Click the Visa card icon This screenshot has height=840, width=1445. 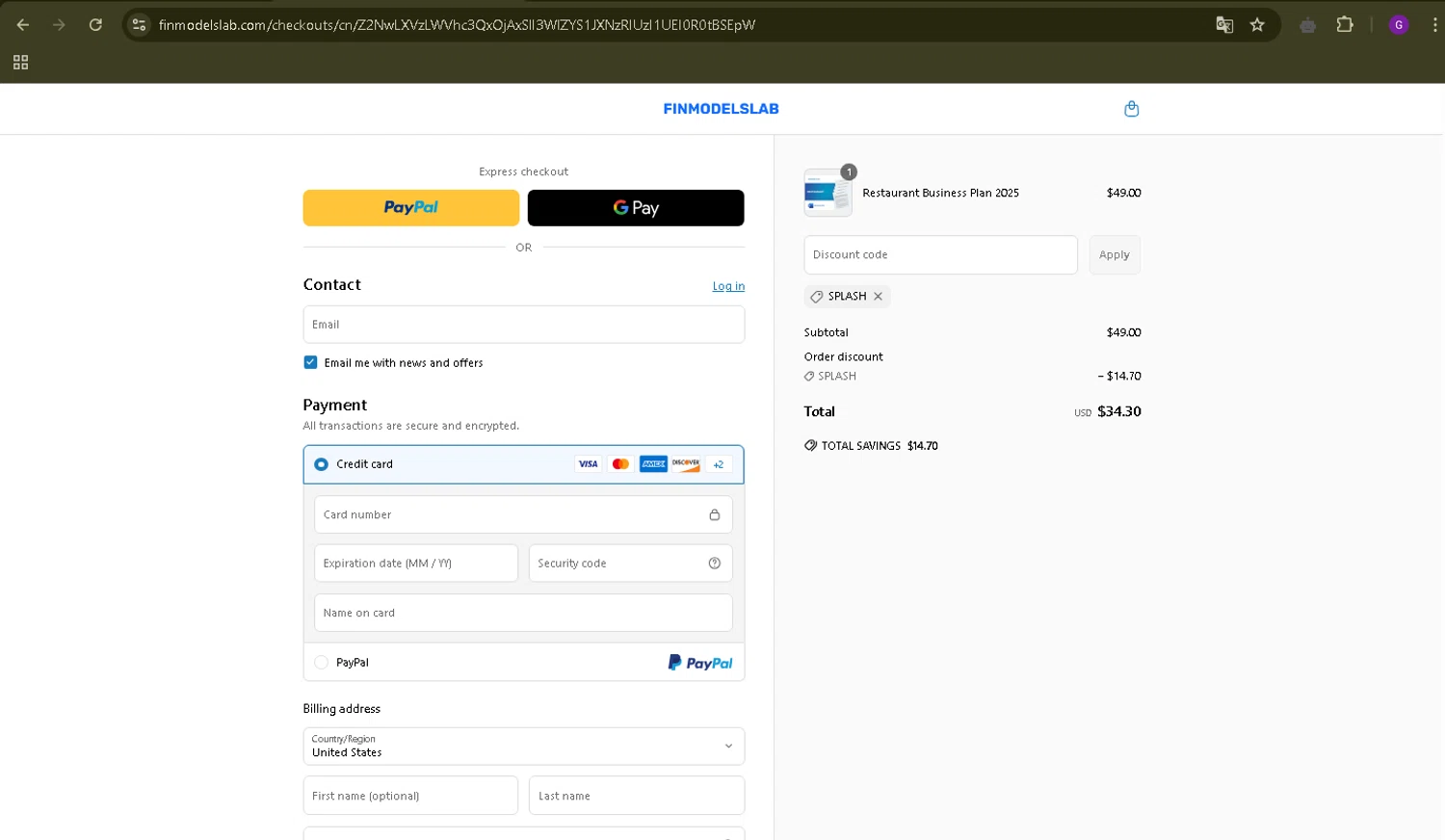coord(588,464)
